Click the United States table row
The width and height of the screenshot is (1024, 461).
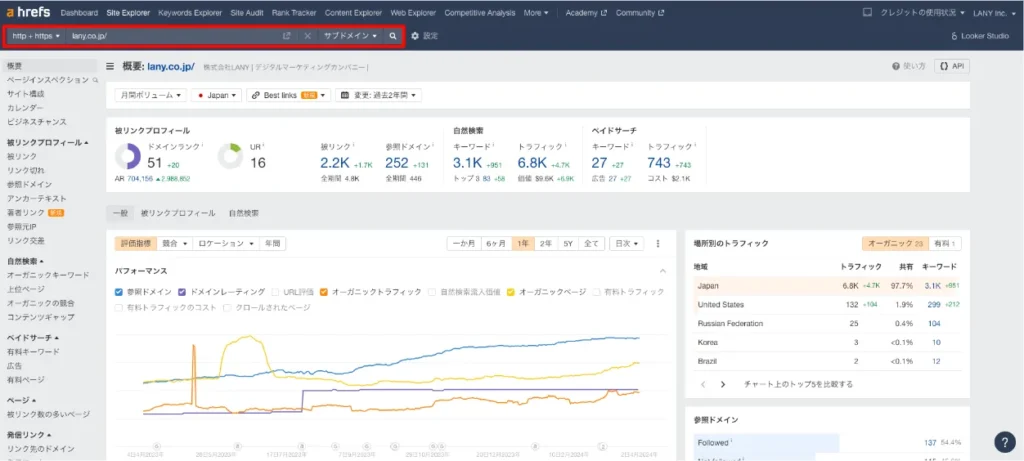tap(827, 304)
